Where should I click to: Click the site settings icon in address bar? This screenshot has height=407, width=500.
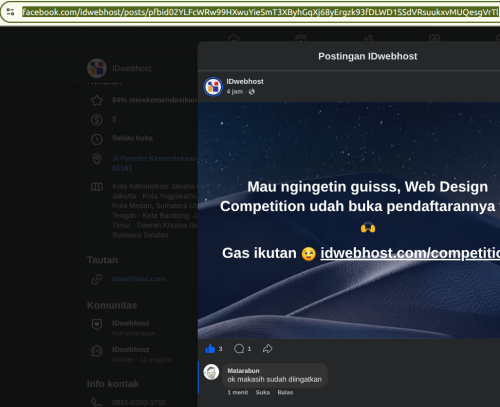click(10, 12)
